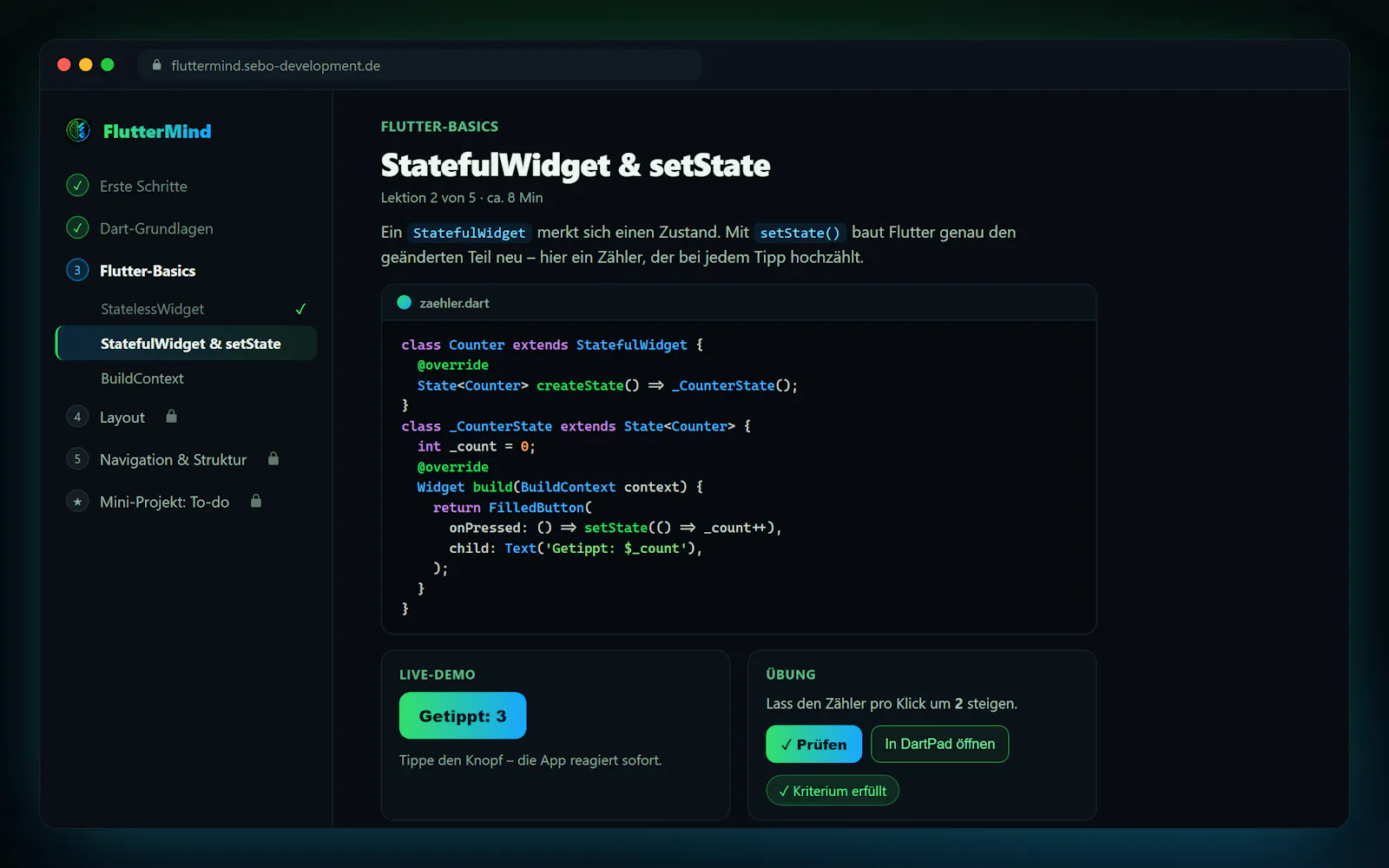Click the lock icon in address bar
Viewport: 1389px width, 868px height.
coord(157,65)
